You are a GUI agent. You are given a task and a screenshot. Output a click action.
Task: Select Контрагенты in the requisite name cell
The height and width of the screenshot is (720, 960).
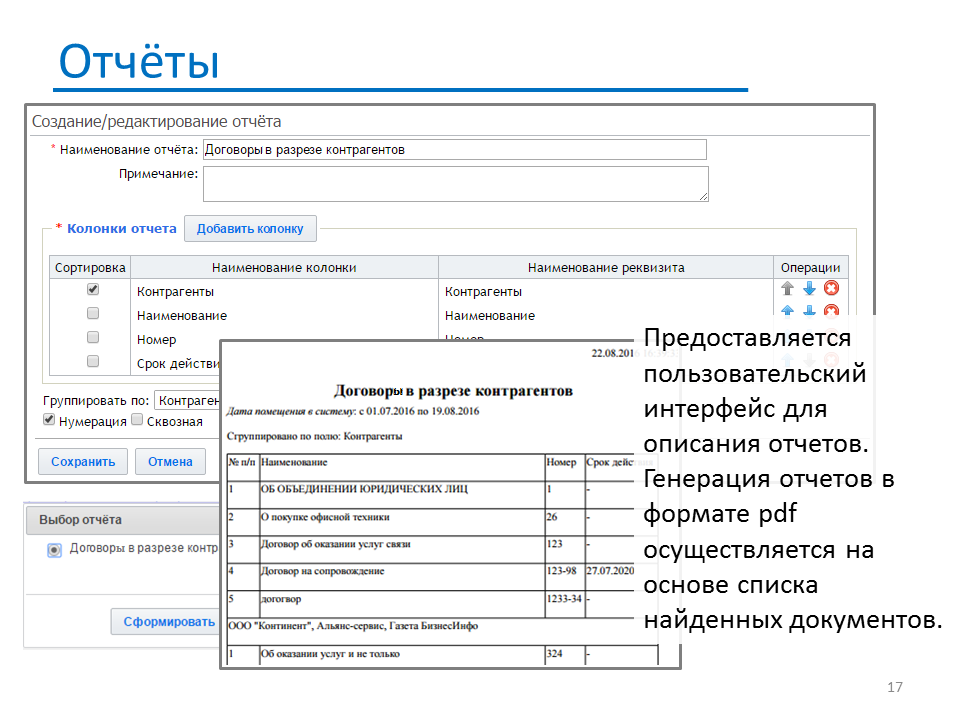coord(483,292)
